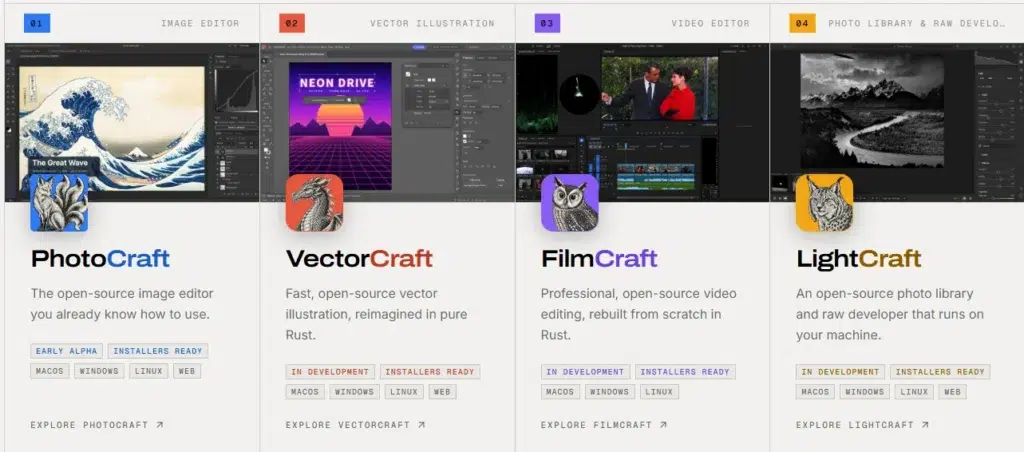Open the Explore VectorCraft link
1024x452 pixels.
355,425
